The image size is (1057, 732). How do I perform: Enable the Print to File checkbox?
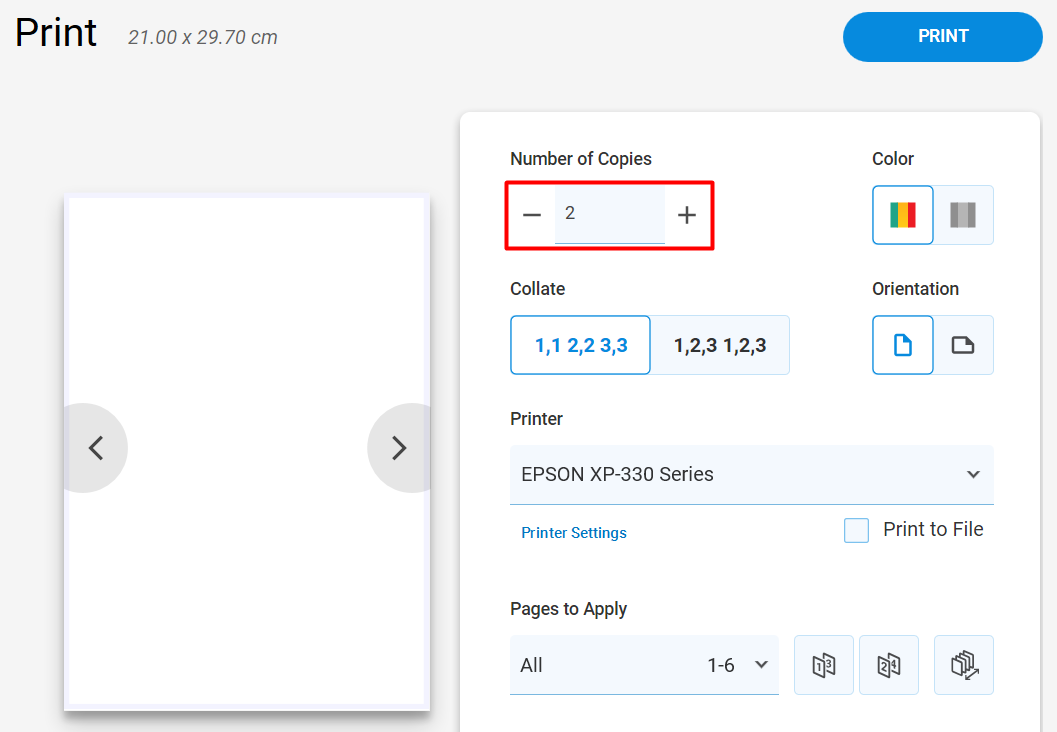(x=856, y=530)
